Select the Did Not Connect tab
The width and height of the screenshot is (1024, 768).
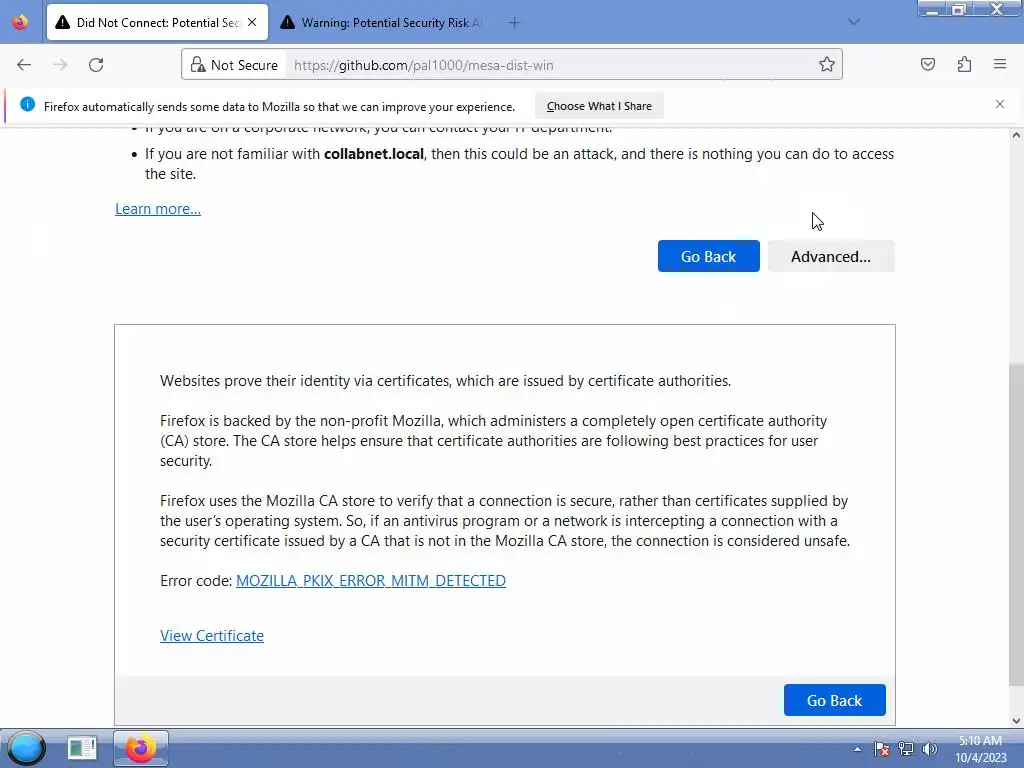click(157, 23)
